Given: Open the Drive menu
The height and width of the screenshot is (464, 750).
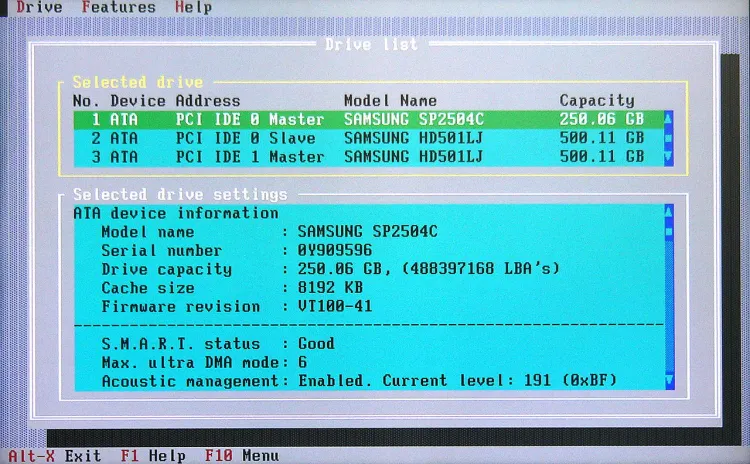Looking at the screenshot, I should [x=39, y=7].
